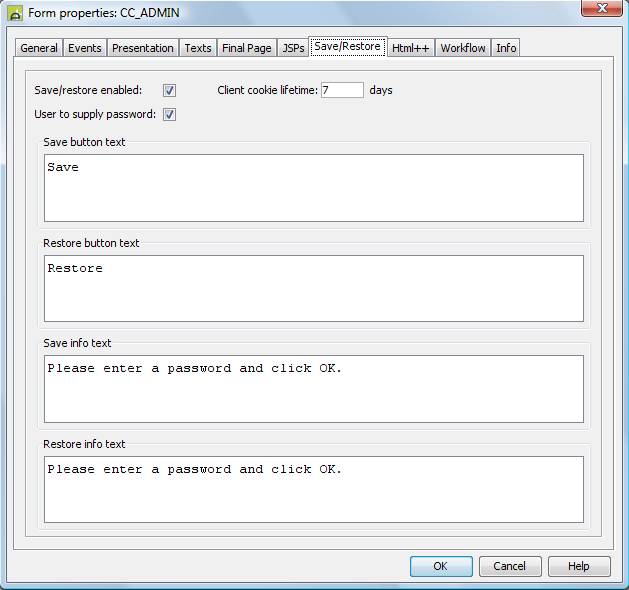Select the Presentation tab
The width and height of the screenshot is (629, 590).
coord(143,48)
